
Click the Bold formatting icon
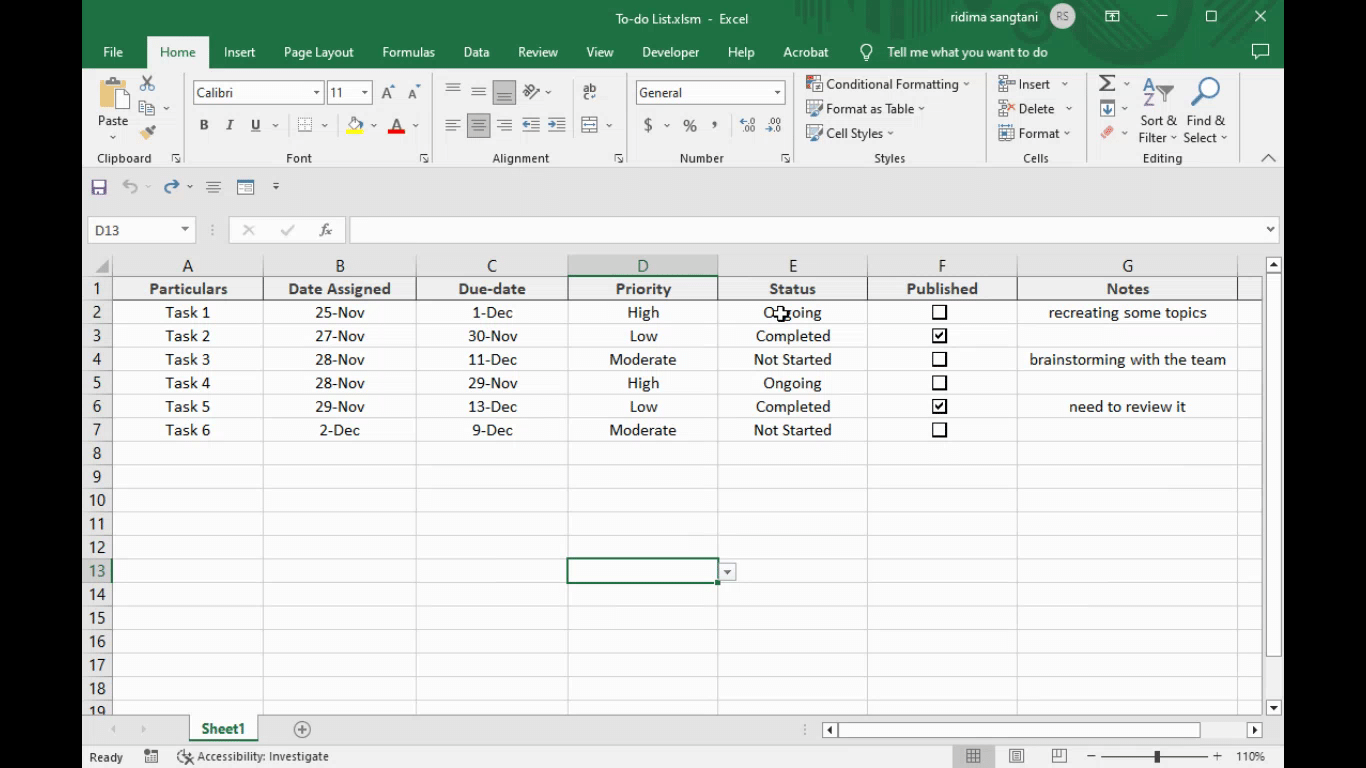pos(204,125)
